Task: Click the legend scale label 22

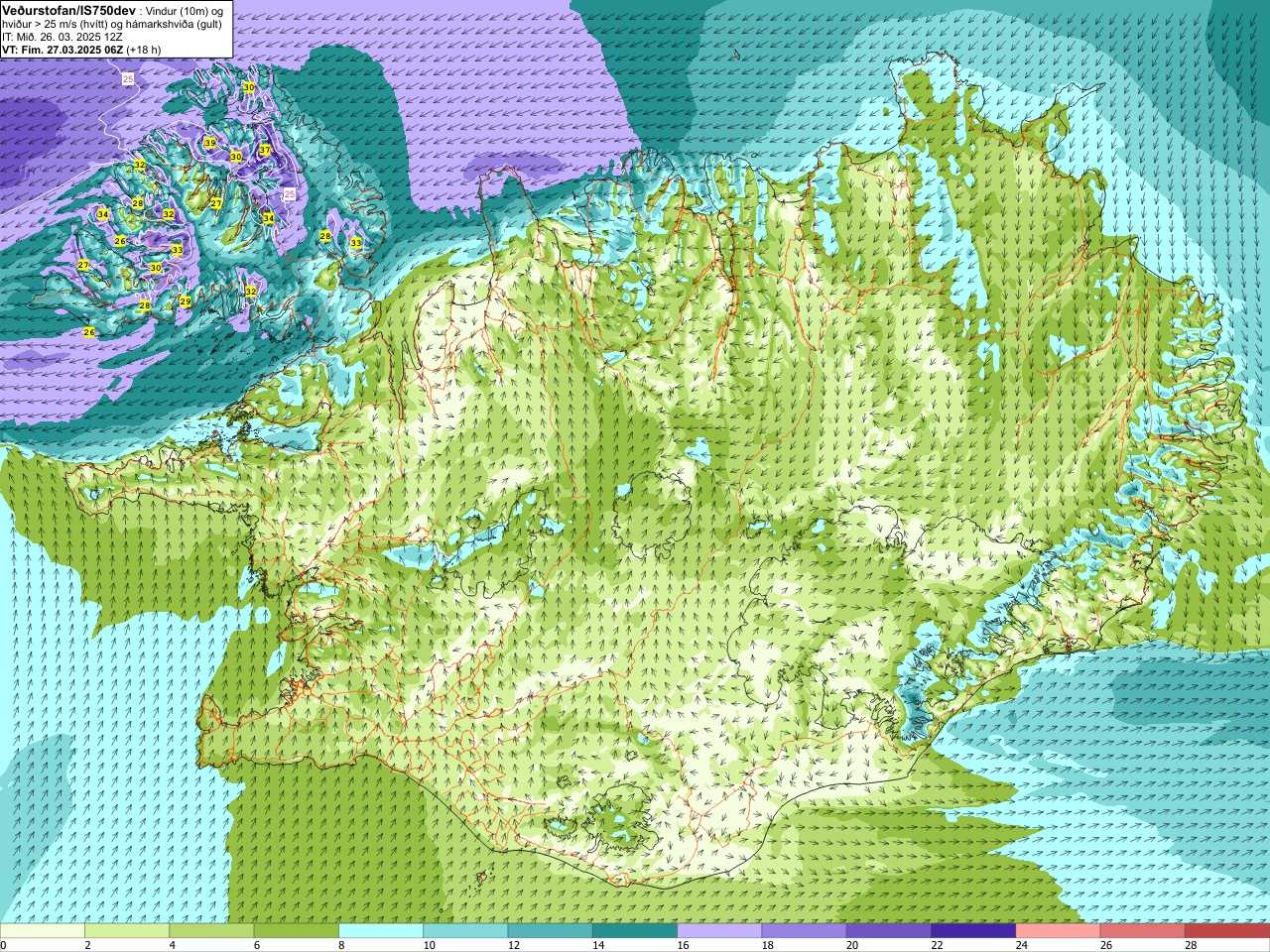Action: [936, 945]
